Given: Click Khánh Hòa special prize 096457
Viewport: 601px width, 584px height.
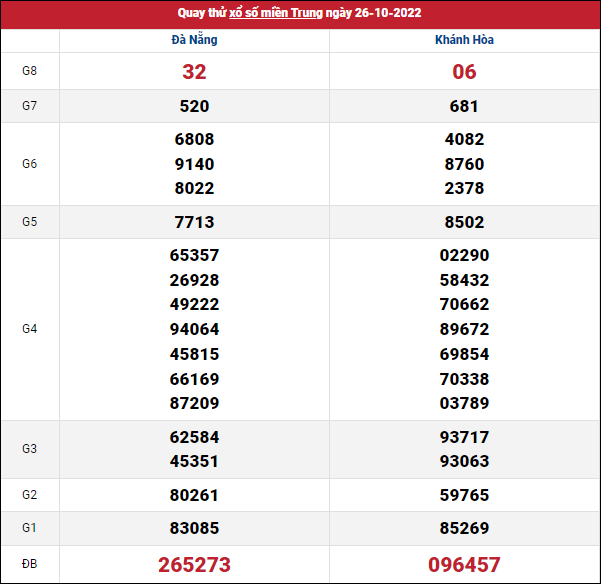Looking at the screenshot, I should point(464,565).
